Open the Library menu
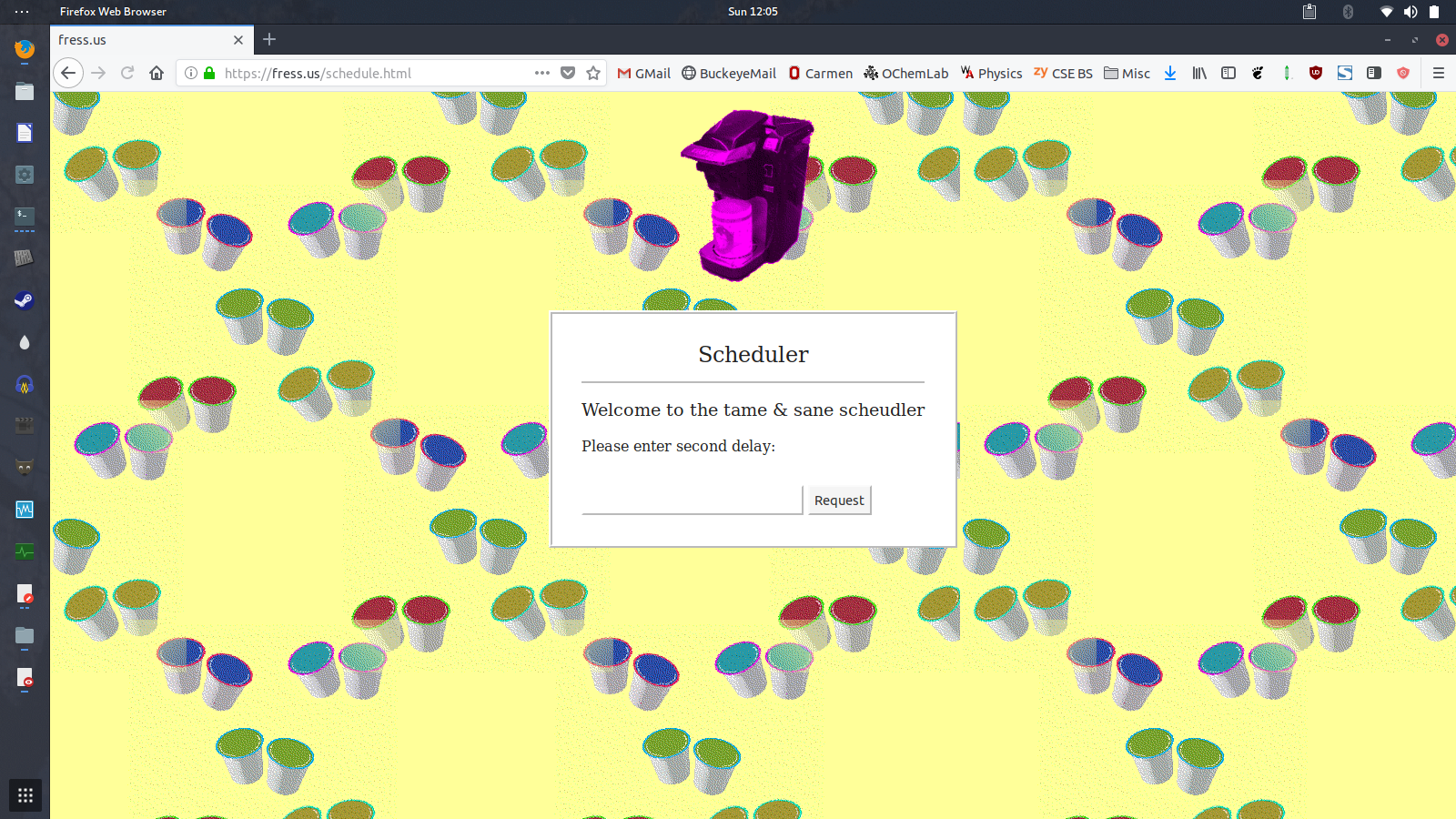Viewport: 1456px width, 819px height. [x=1199, y=73]
